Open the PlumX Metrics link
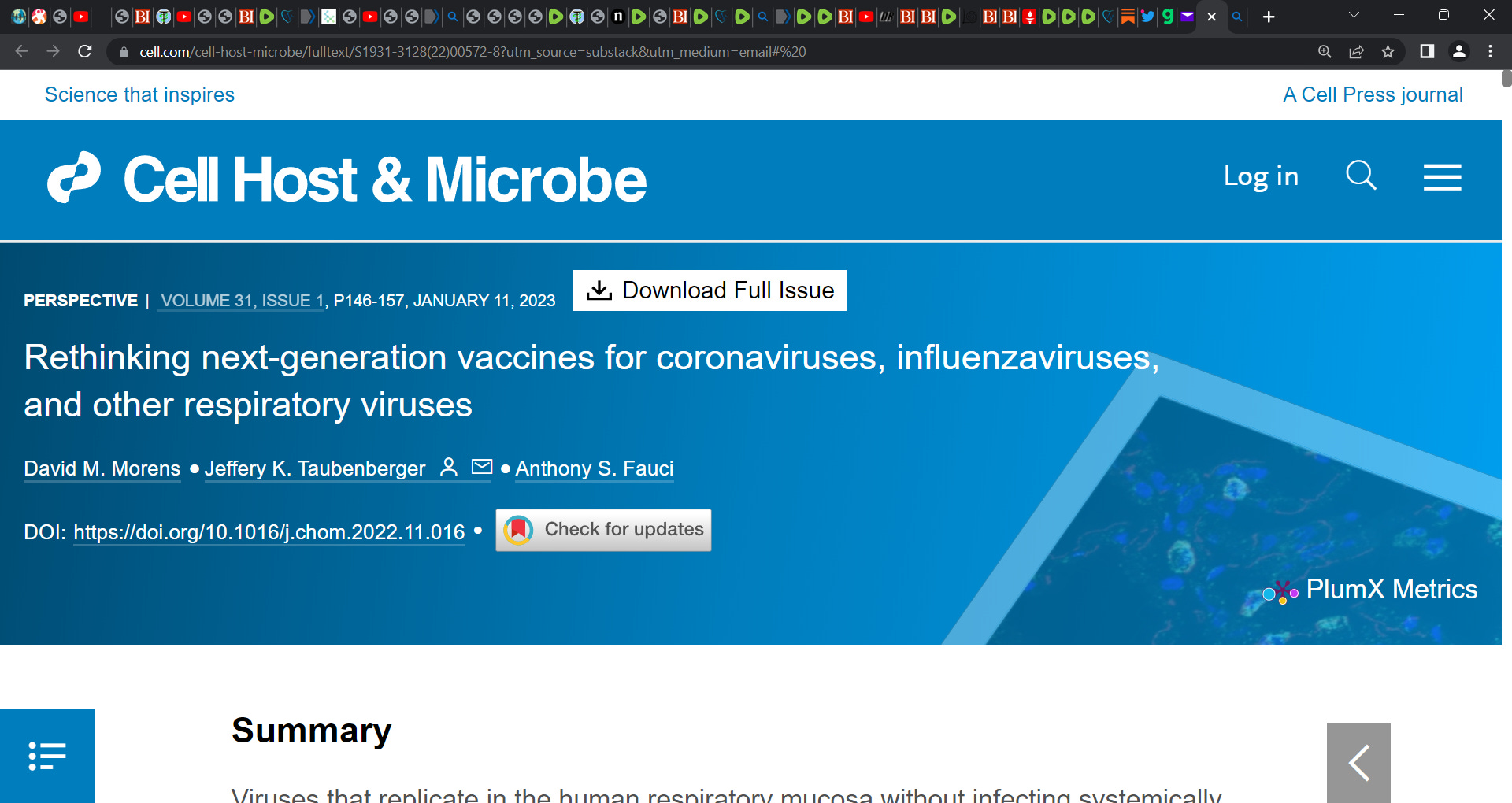The height and width of the screenshot is (803, 1512). click(x=1370, y=590)
